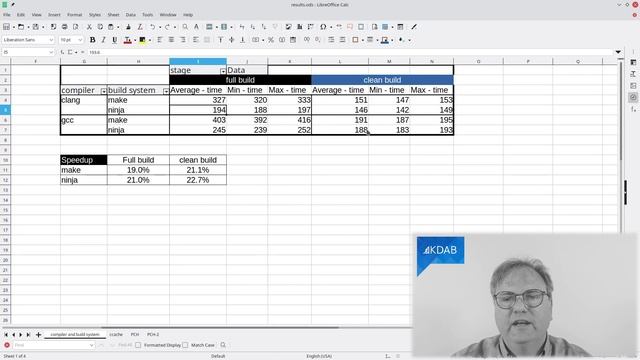Click the Format as Date icon
The height and width of the screenshot is (360, 640).
click(293, 40)
